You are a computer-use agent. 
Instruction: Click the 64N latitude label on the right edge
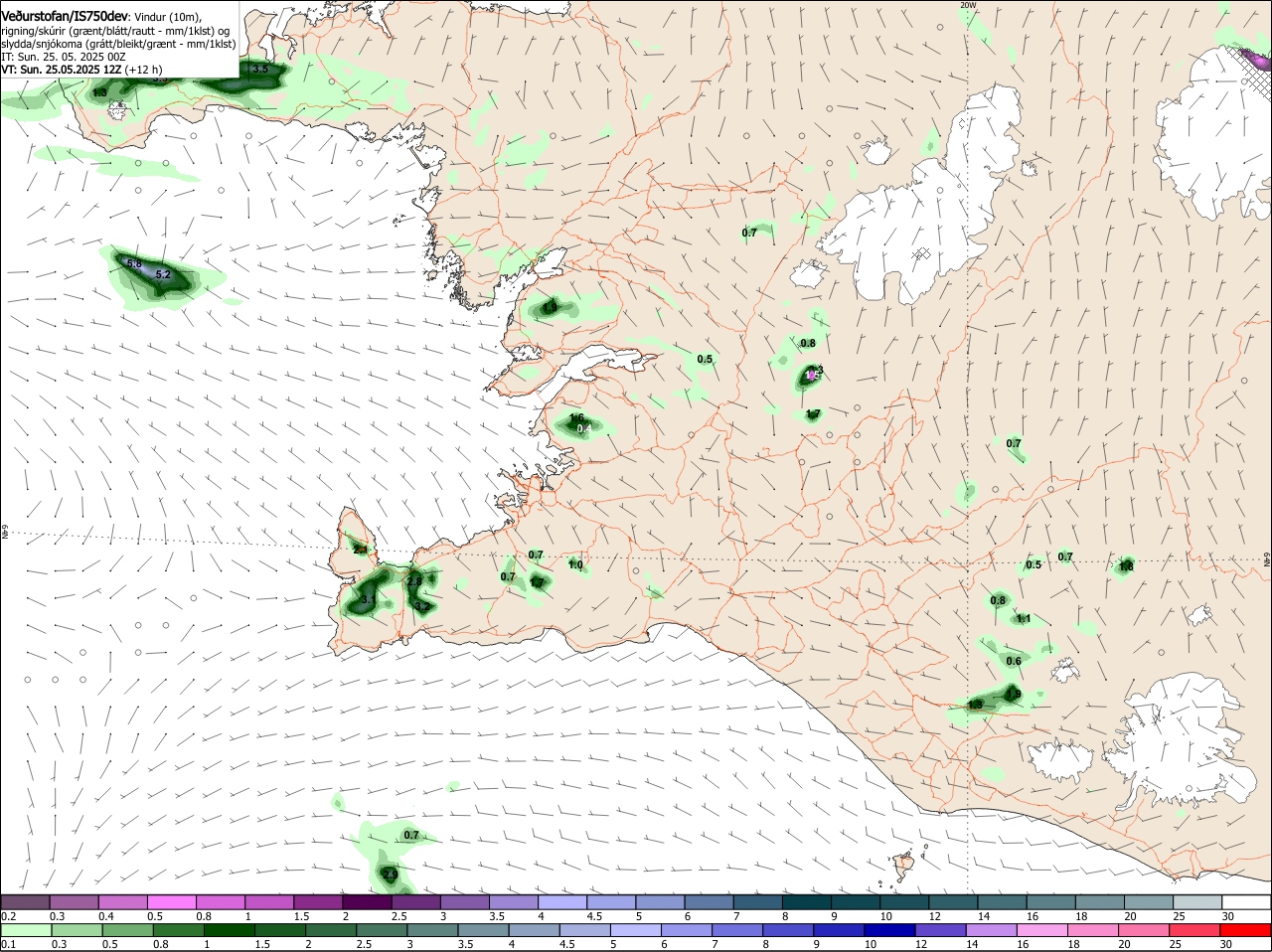pos(1267,560)
